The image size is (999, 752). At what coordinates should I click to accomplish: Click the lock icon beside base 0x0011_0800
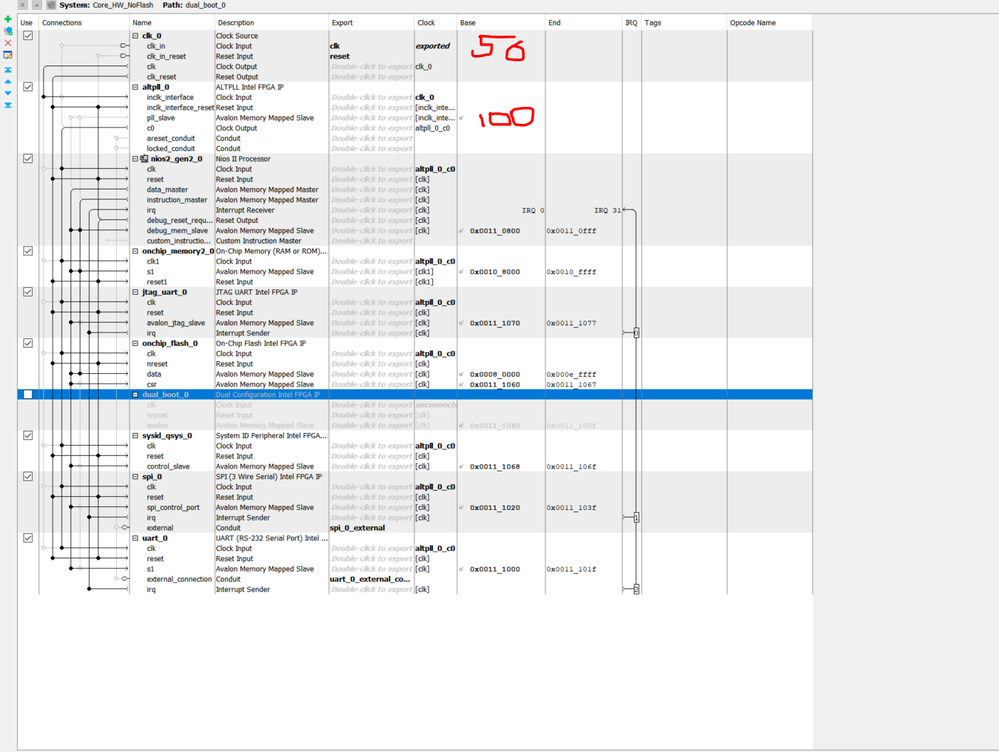click(462, 231)
